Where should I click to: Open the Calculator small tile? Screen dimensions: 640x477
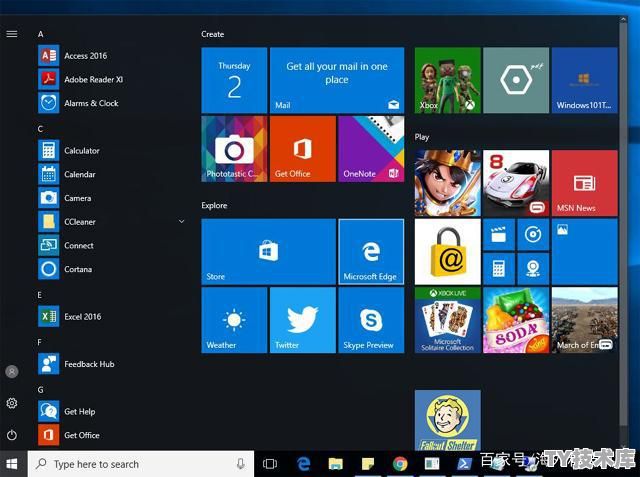499,269
